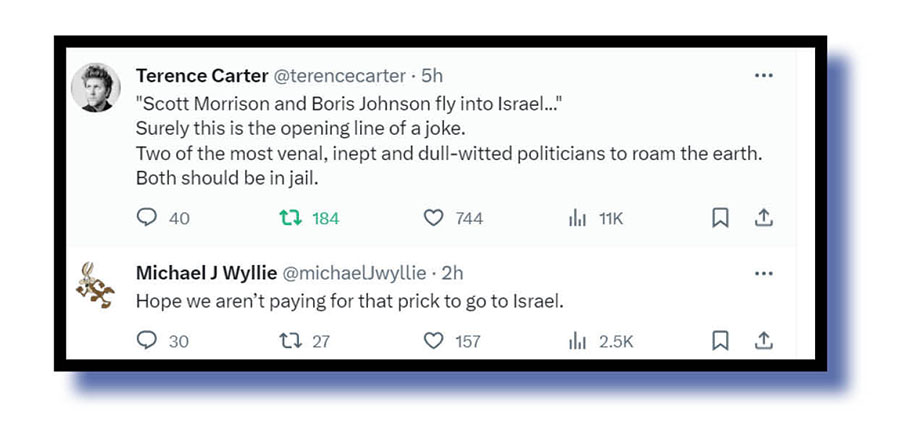Bookmark Michael J Wyllie's tweet

[x=719, y=341]
